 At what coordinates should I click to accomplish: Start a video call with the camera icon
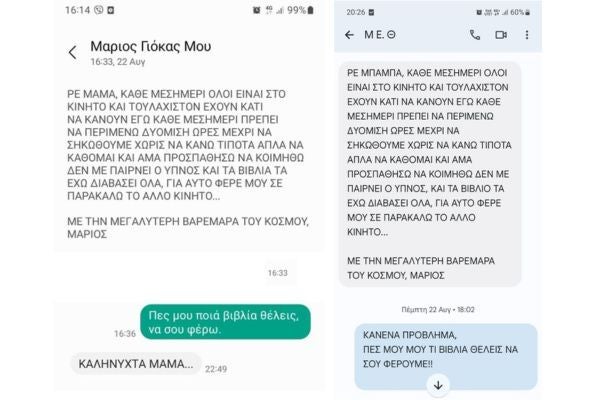coord(501,35)
